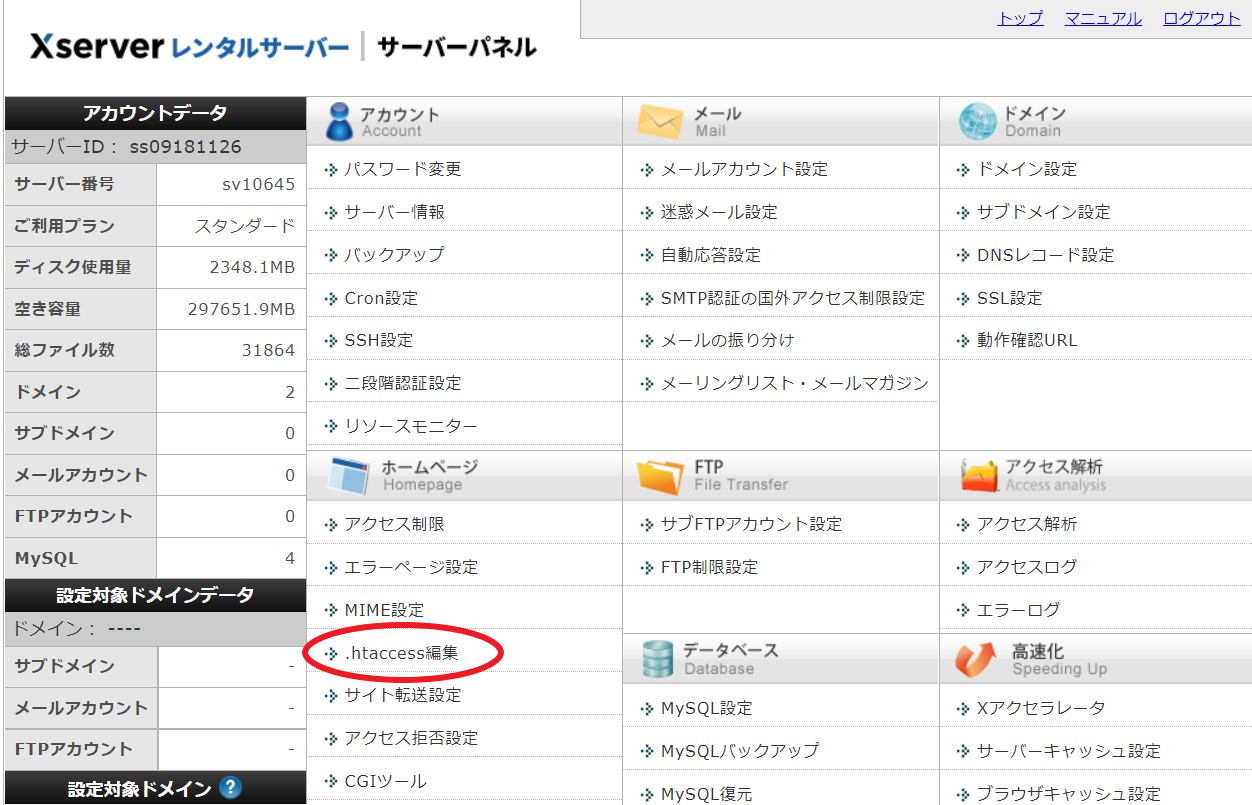Click the Database cylinder icon
The width and height of the screenshot is (1252, 805).
[x=657, y=659]
